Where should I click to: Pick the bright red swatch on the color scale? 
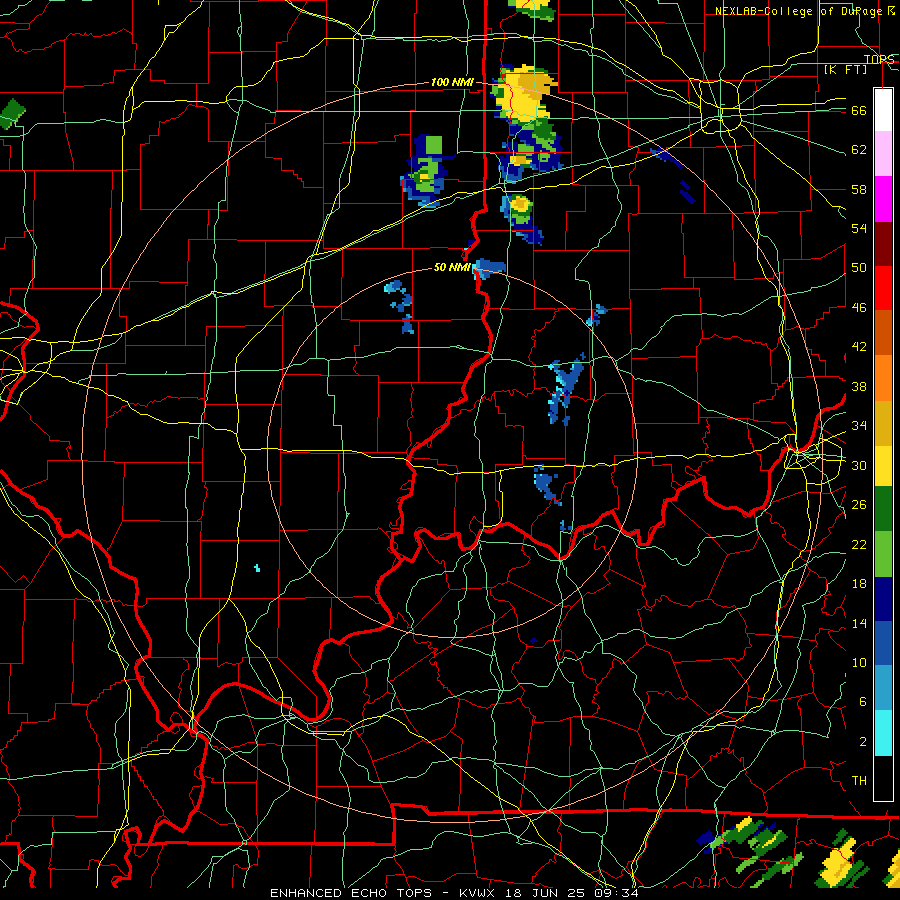883,288
